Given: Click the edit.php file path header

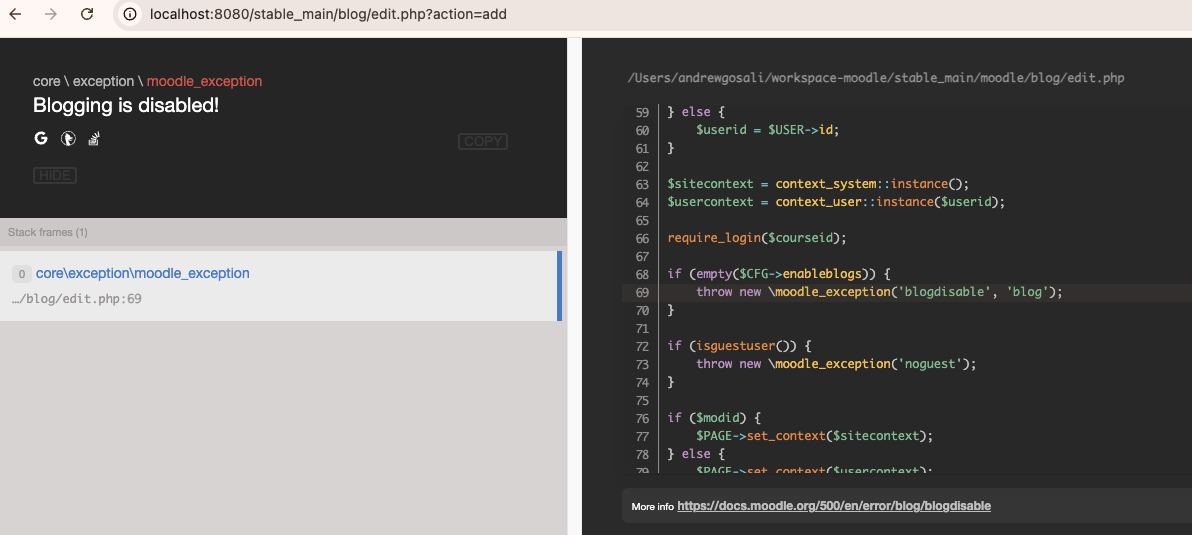Looking at the screenshot, I should tap(876, 78).
